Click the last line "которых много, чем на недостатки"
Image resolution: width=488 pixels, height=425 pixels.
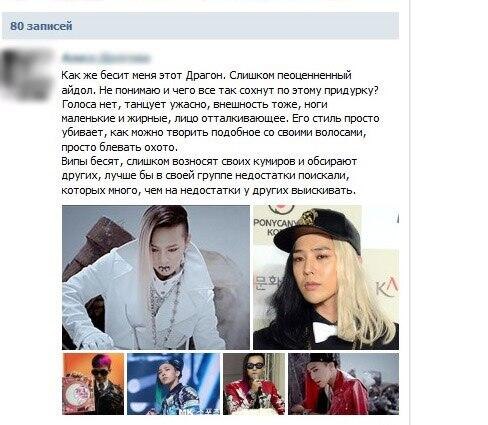[209, 190]
